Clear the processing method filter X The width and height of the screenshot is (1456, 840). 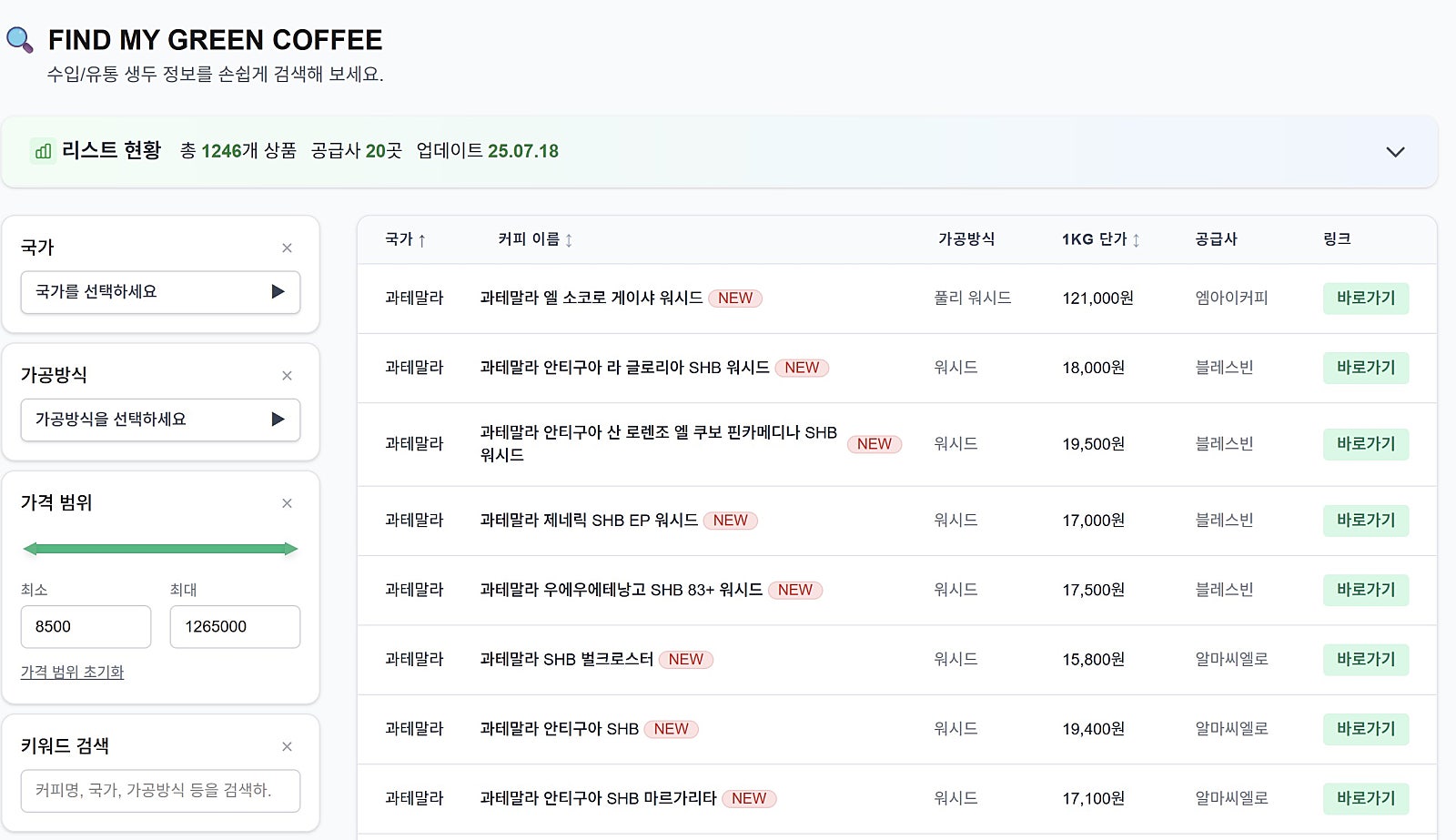pyautogui.click(x=287, y=375)
